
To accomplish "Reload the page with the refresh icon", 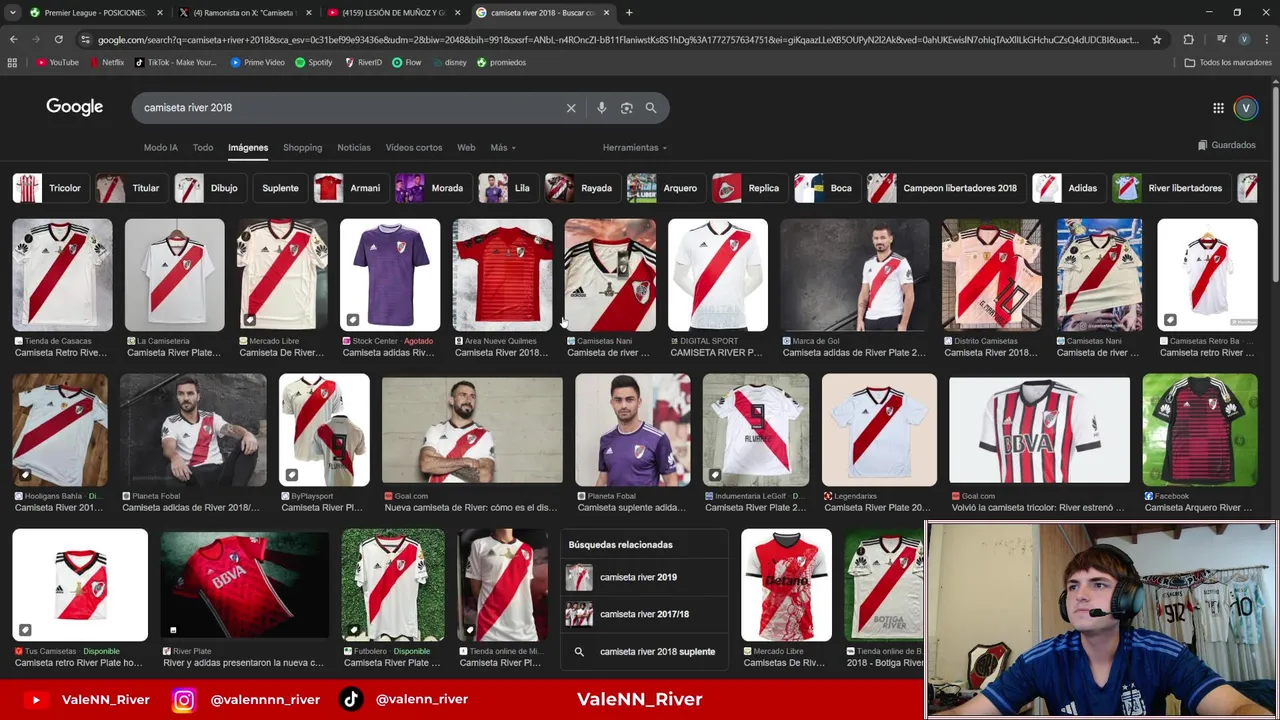I will coord(58,39).
